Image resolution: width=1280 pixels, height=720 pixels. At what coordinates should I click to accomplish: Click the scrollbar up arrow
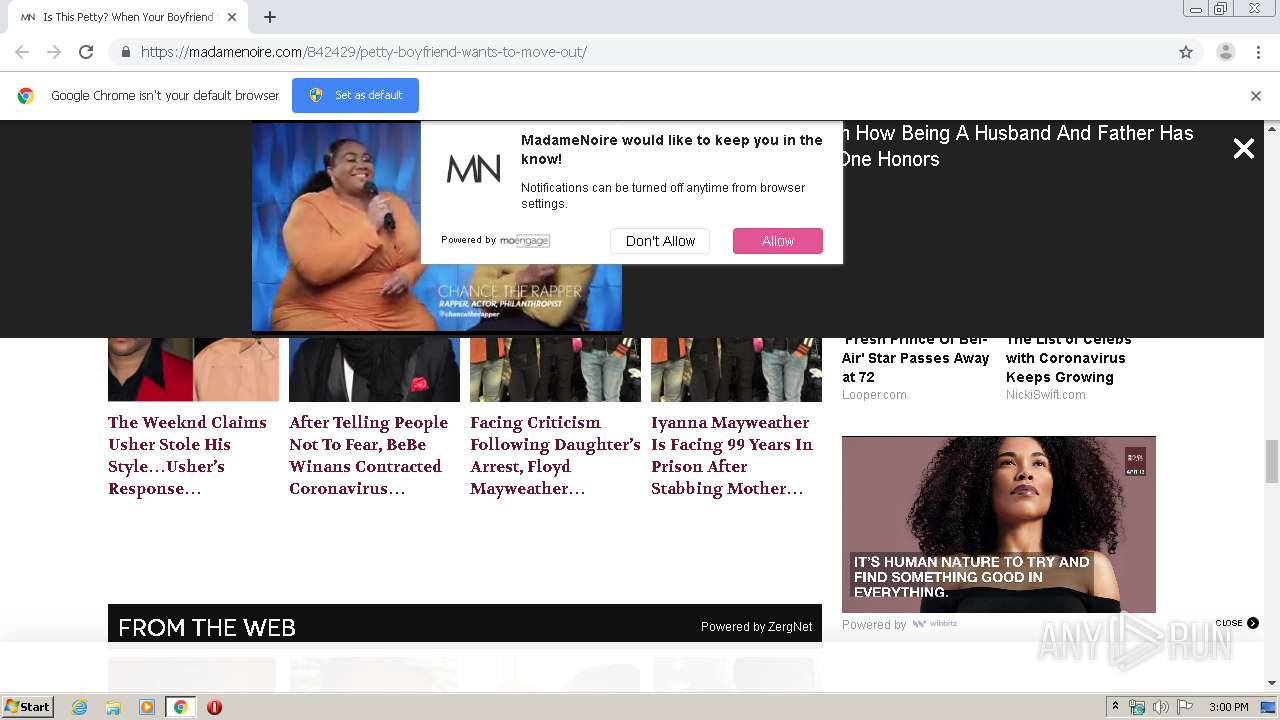pos(1272,129)
